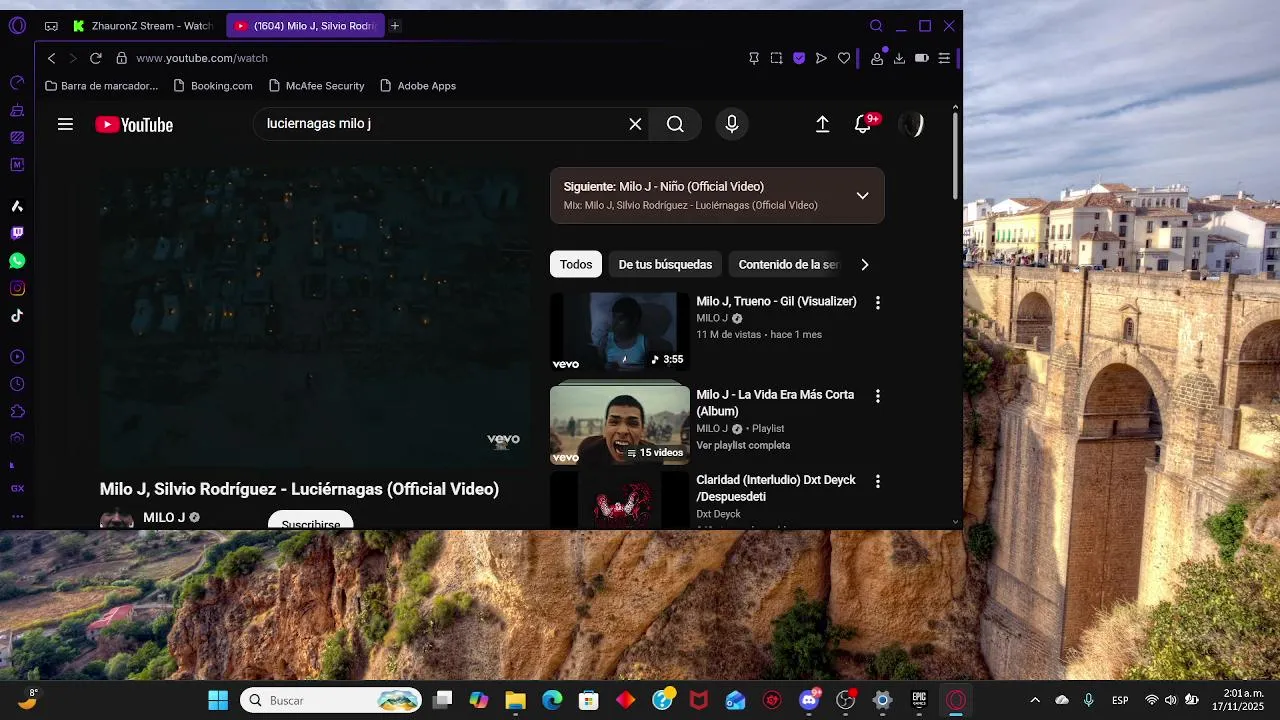Screen dimensions: 1280x720
Task: Run search with the magnifier button
Action: pos(675,124)
